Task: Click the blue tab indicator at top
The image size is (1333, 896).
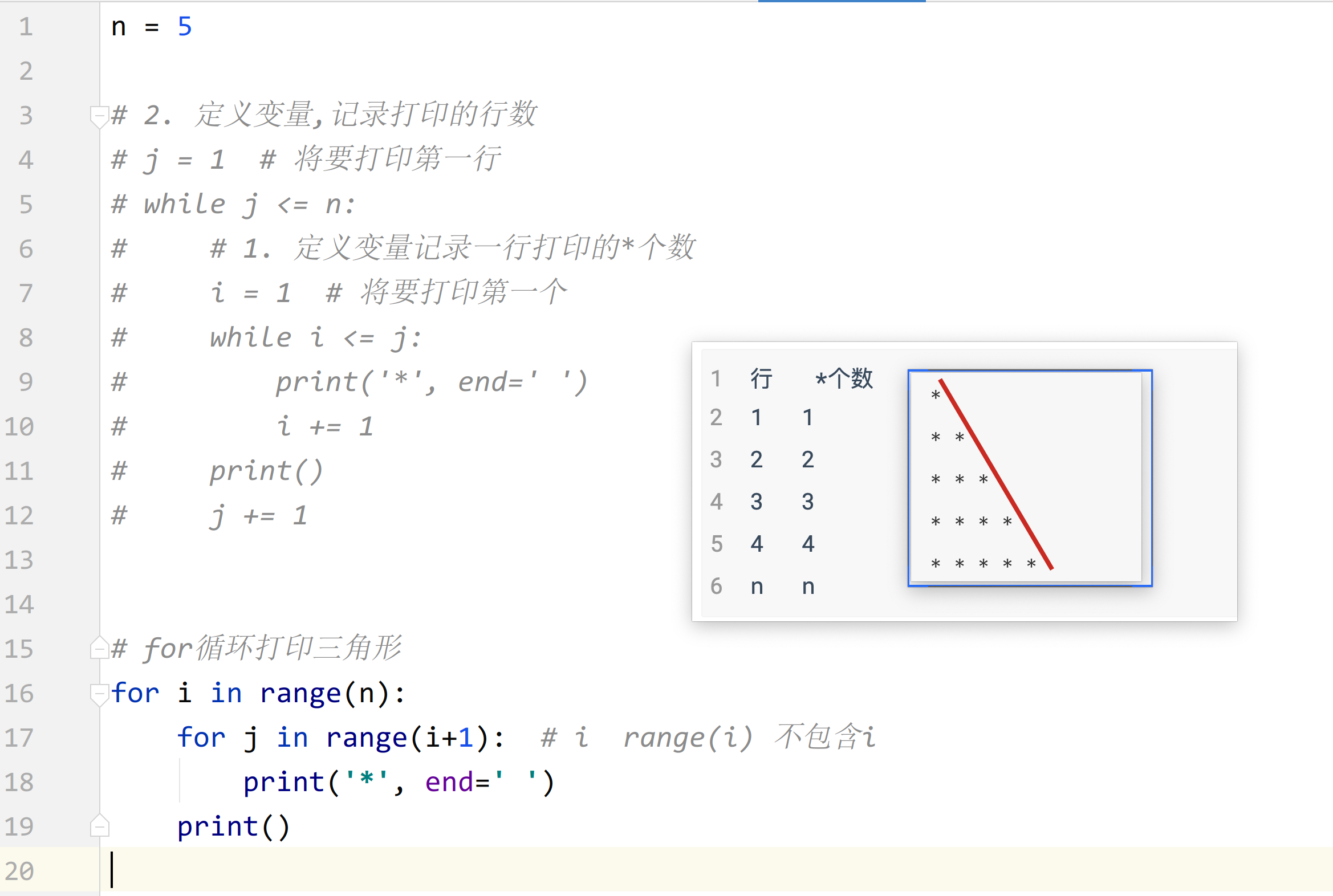Action: (842, 2)
